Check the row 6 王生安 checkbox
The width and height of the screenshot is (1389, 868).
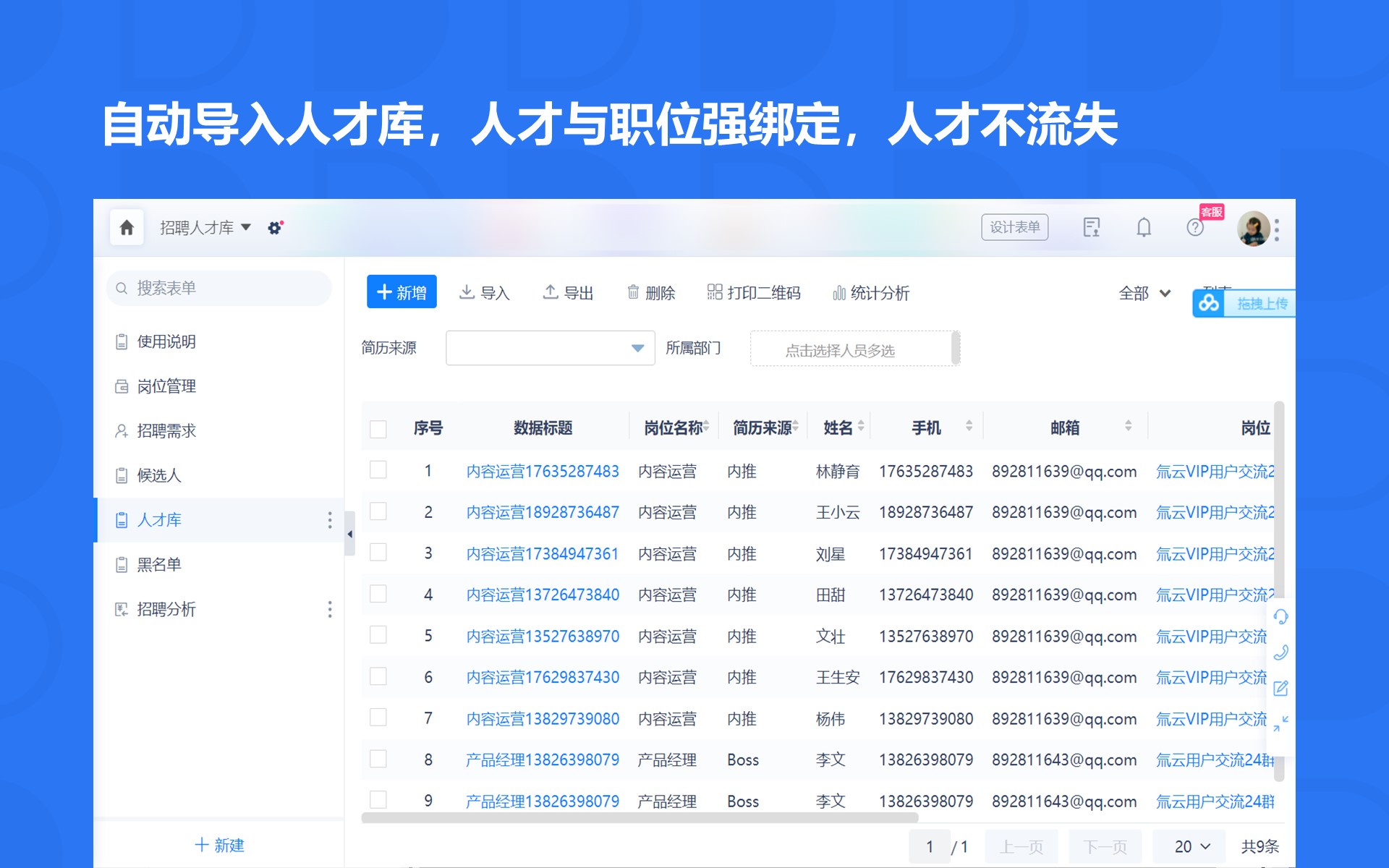point(378,676)
